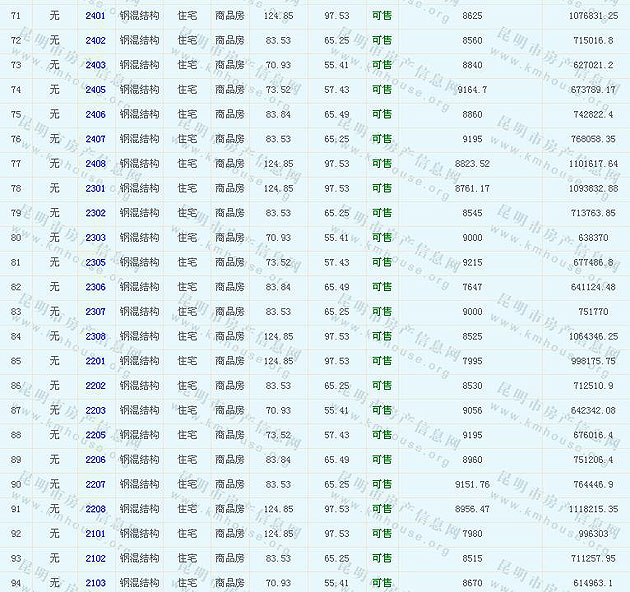Select total price 1076831.25 cell

(x=592, y=16)
